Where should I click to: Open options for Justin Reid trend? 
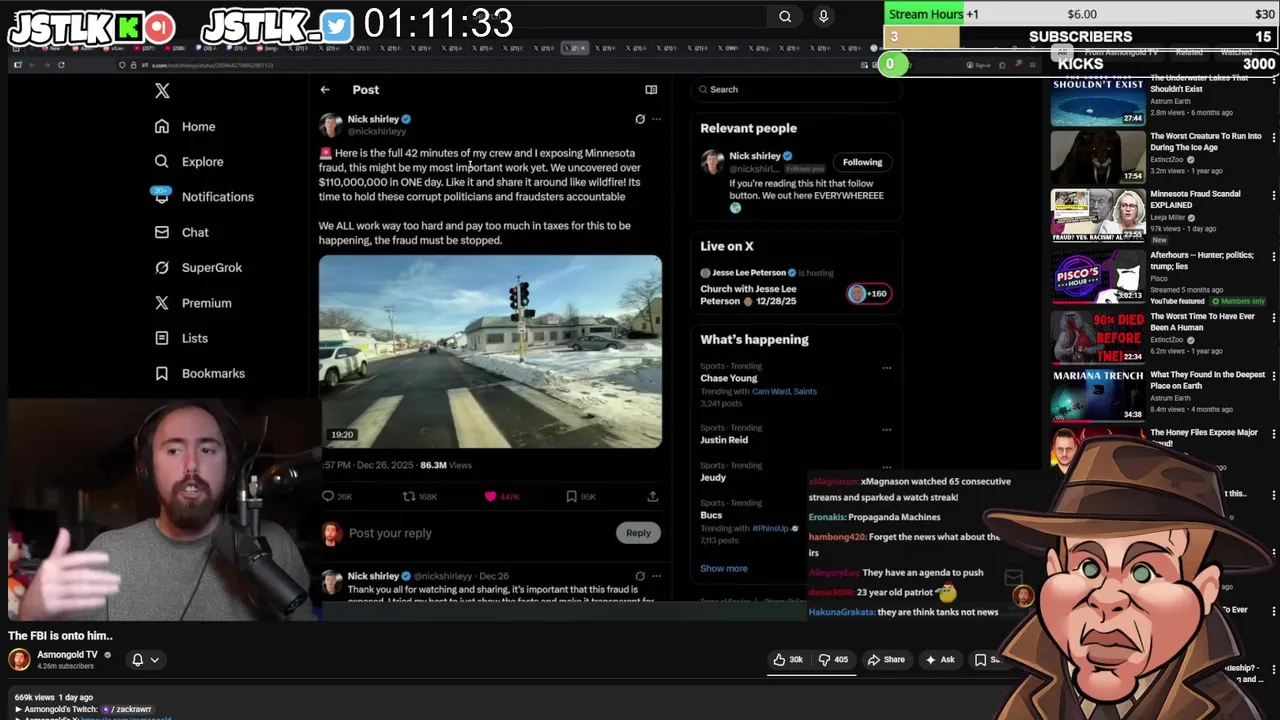[x=886, y=429]
